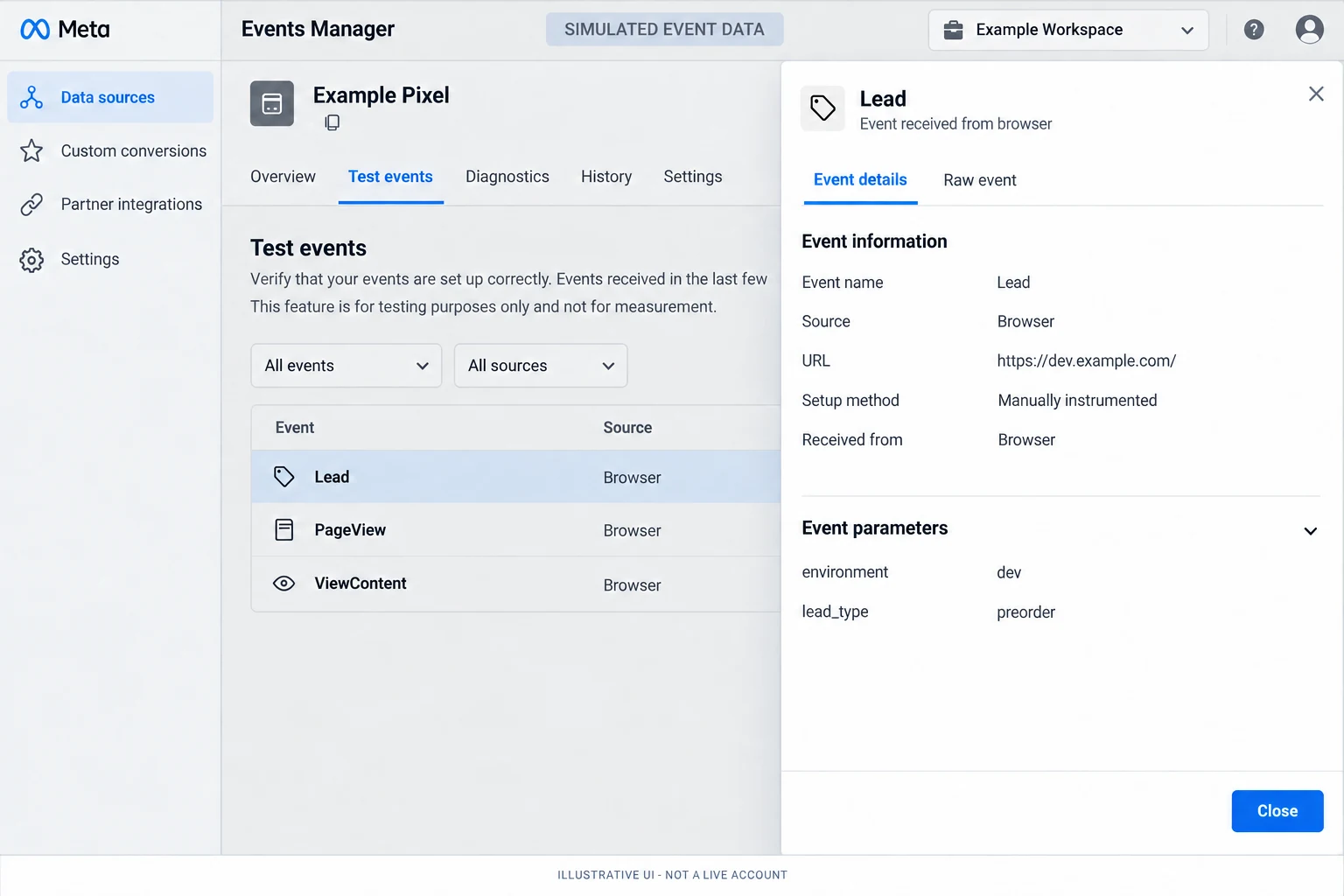
Task: Click the Source column header
Action: coord(627,428)
